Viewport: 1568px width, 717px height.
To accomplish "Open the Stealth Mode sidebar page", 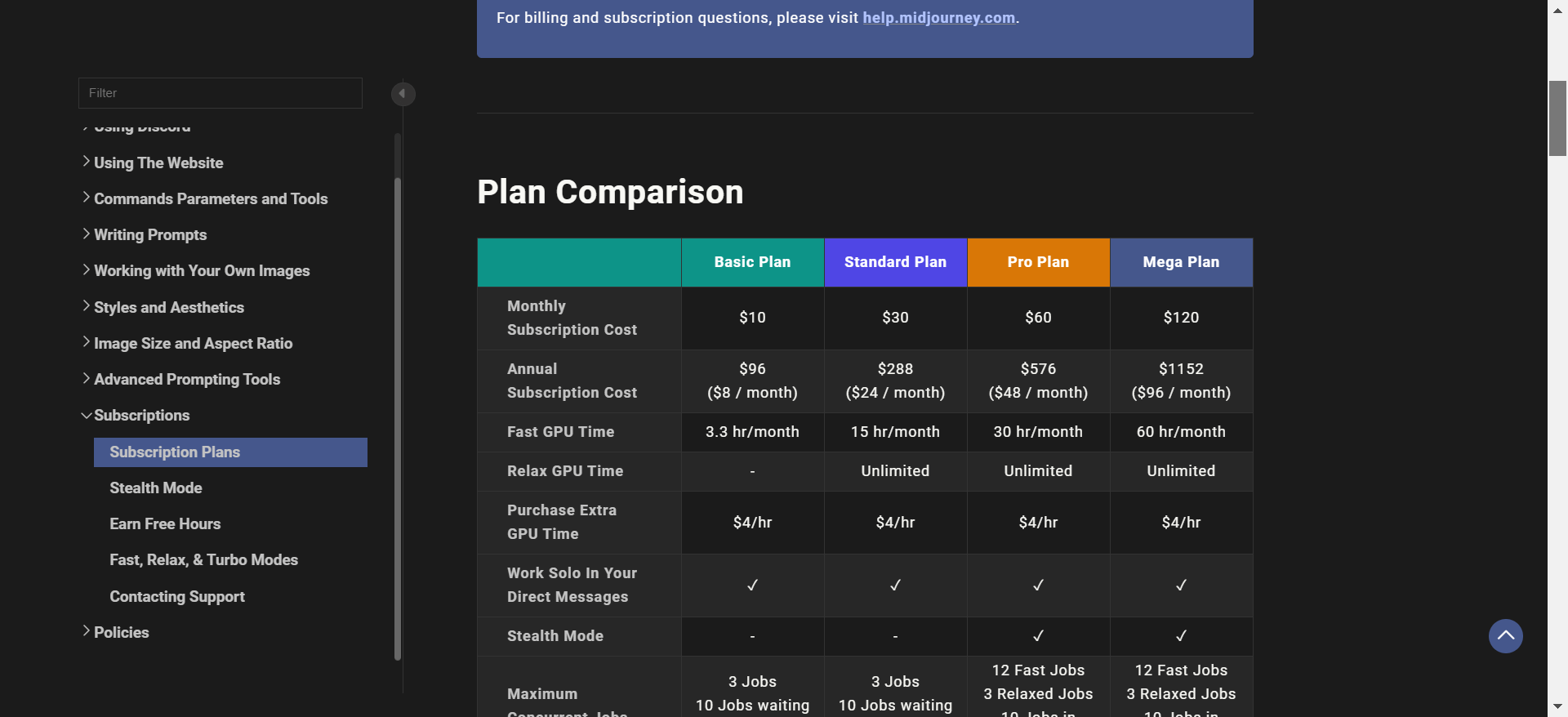I will tap(156, 488).
